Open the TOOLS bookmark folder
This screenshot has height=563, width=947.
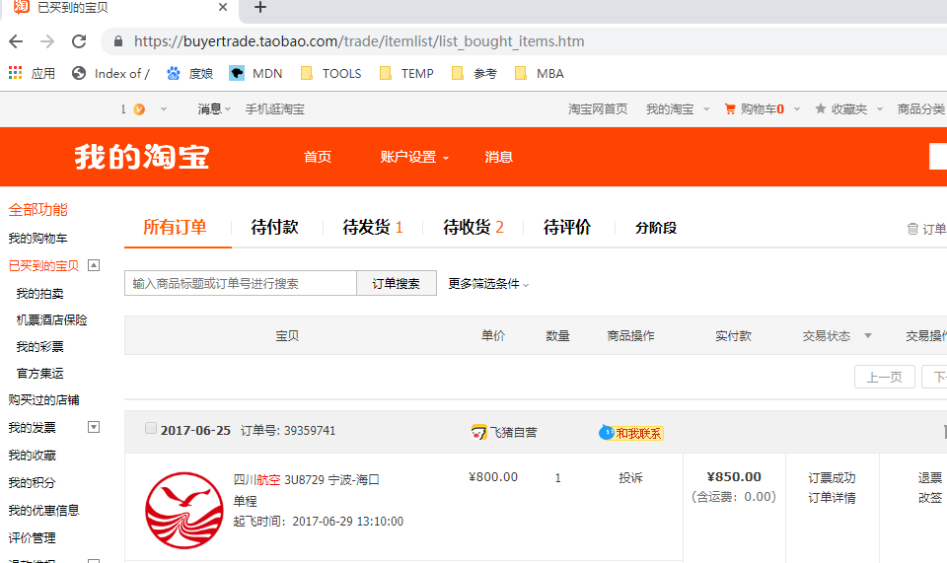[331, 73]
